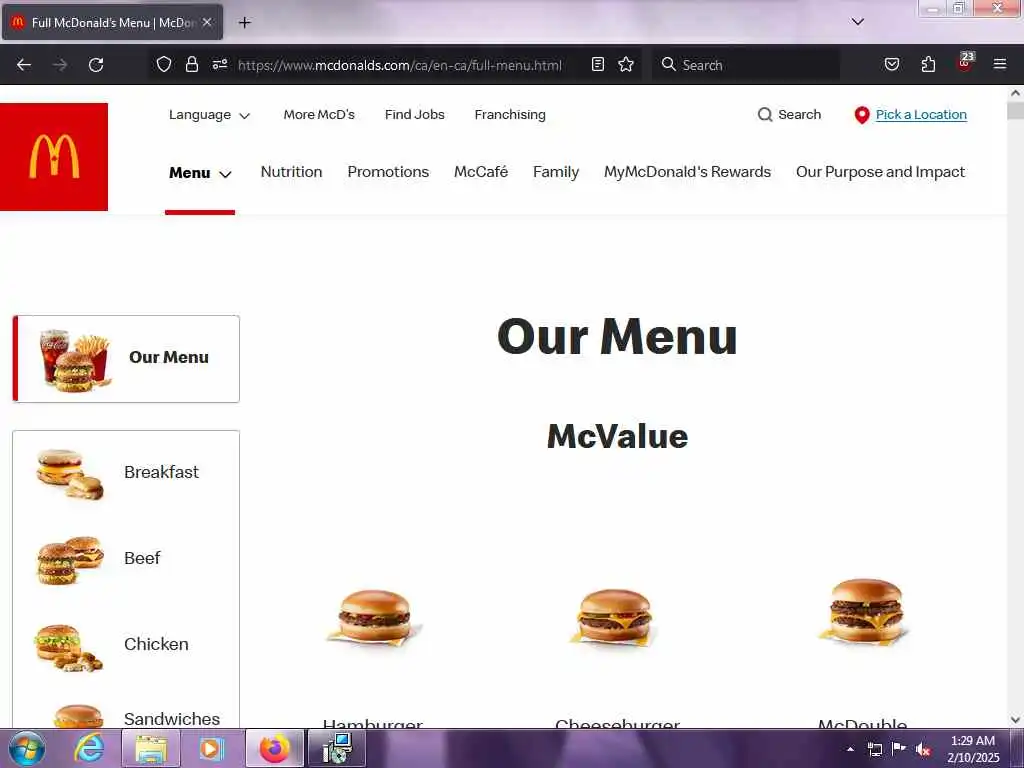This screenshot has width=1024, height=768.
Task: Launch Internet Explorer from the taskbar
Action: (x=89, y=748)
